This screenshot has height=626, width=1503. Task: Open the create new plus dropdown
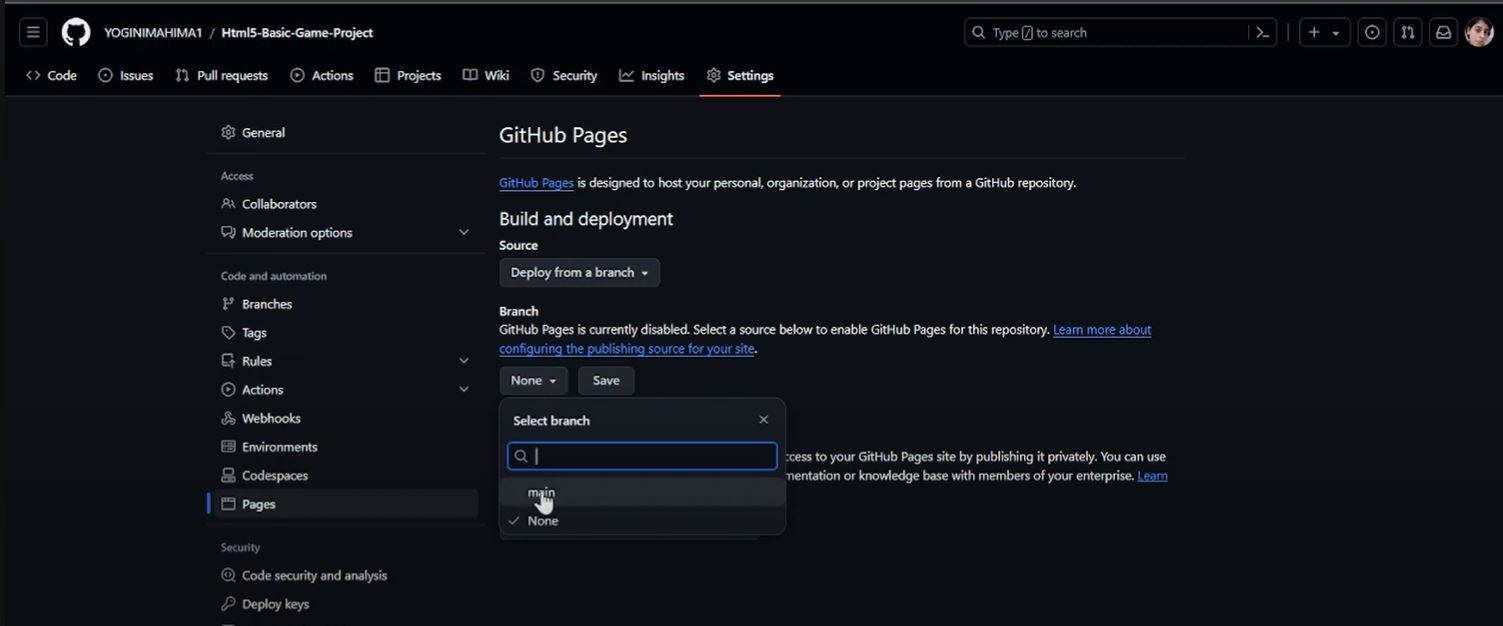tap(1324, 32)
